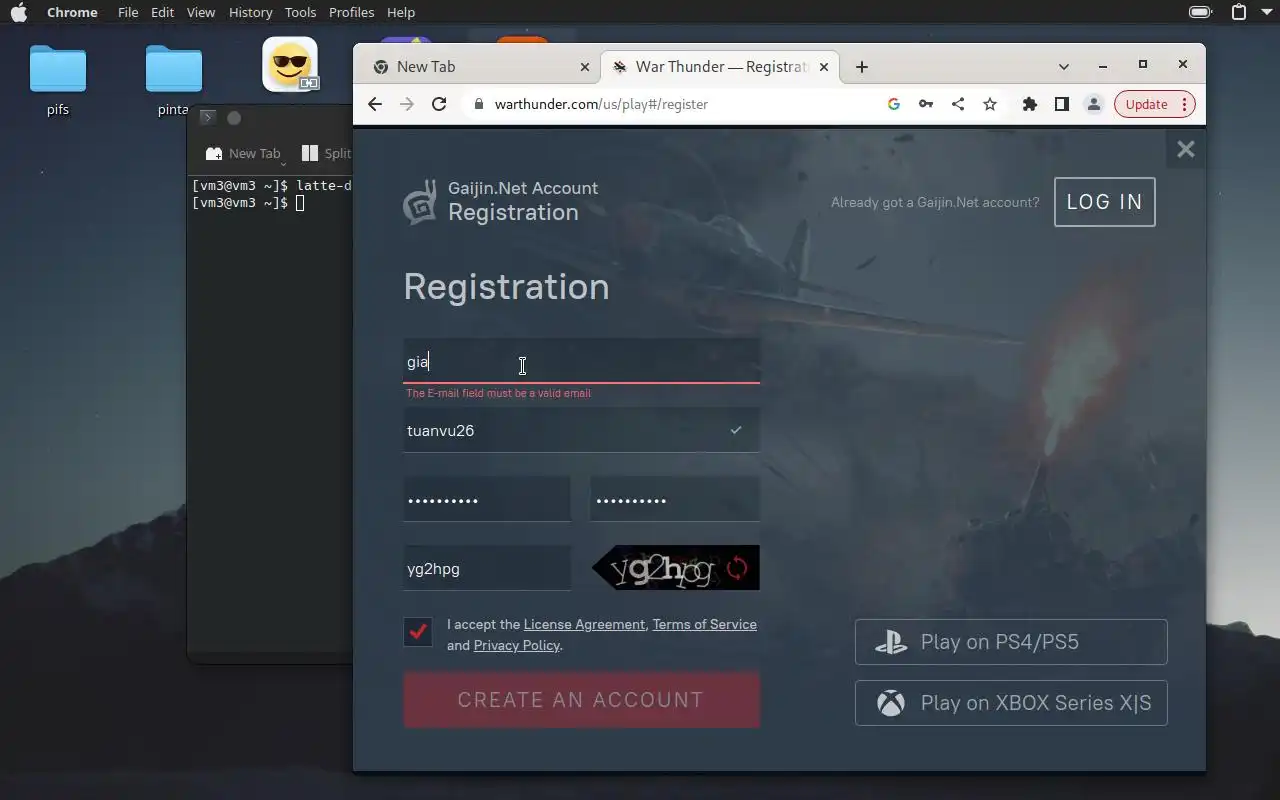Viewport: 1280px width, 800px height.
Task: Click terminal New Tab icon
Action: (214, 153)
